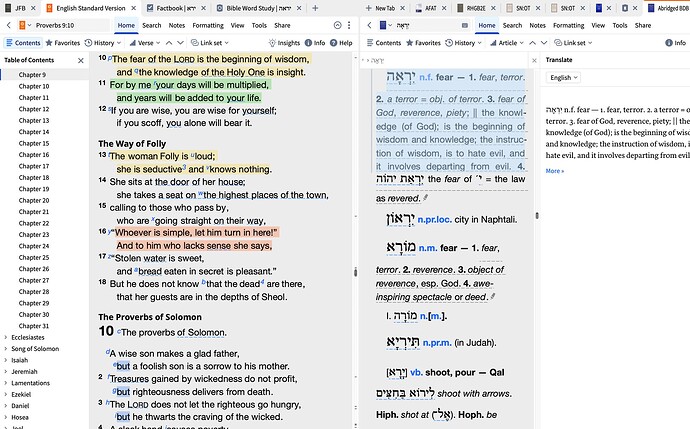This screenshot has height=429, width=690.
Task: Close the English Standard Version tab
Action: coord(134,8)
